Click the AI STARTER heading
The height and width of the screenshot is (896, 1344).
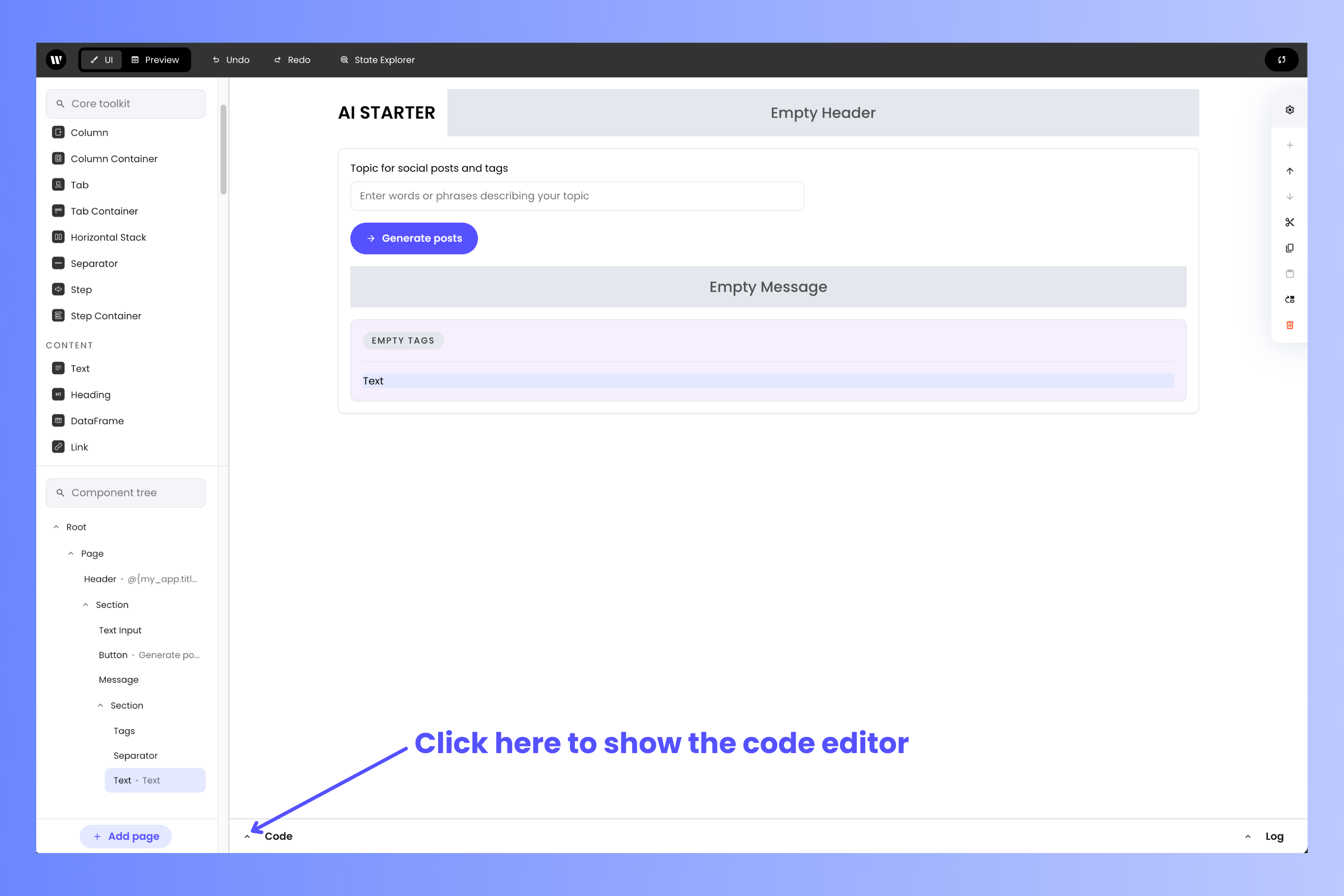point(386,112)
